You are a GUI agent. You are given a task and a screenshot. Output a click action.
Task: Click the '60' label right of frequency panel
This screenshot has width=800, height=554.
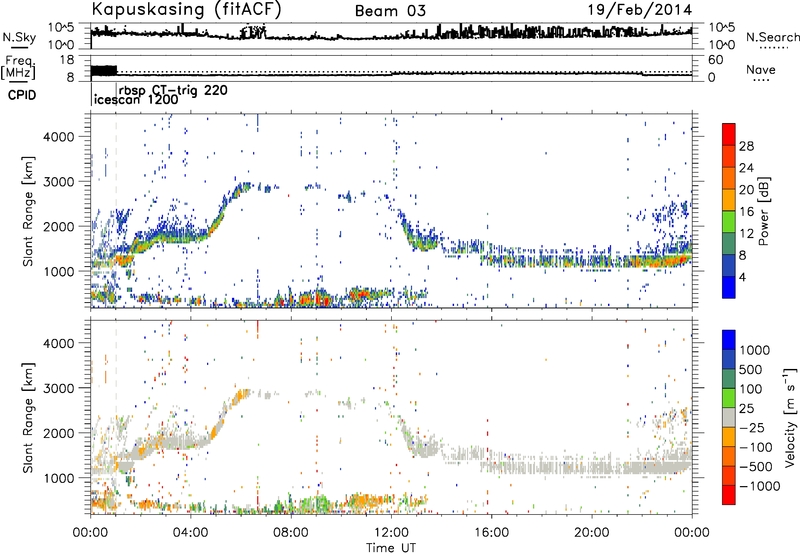716,60
